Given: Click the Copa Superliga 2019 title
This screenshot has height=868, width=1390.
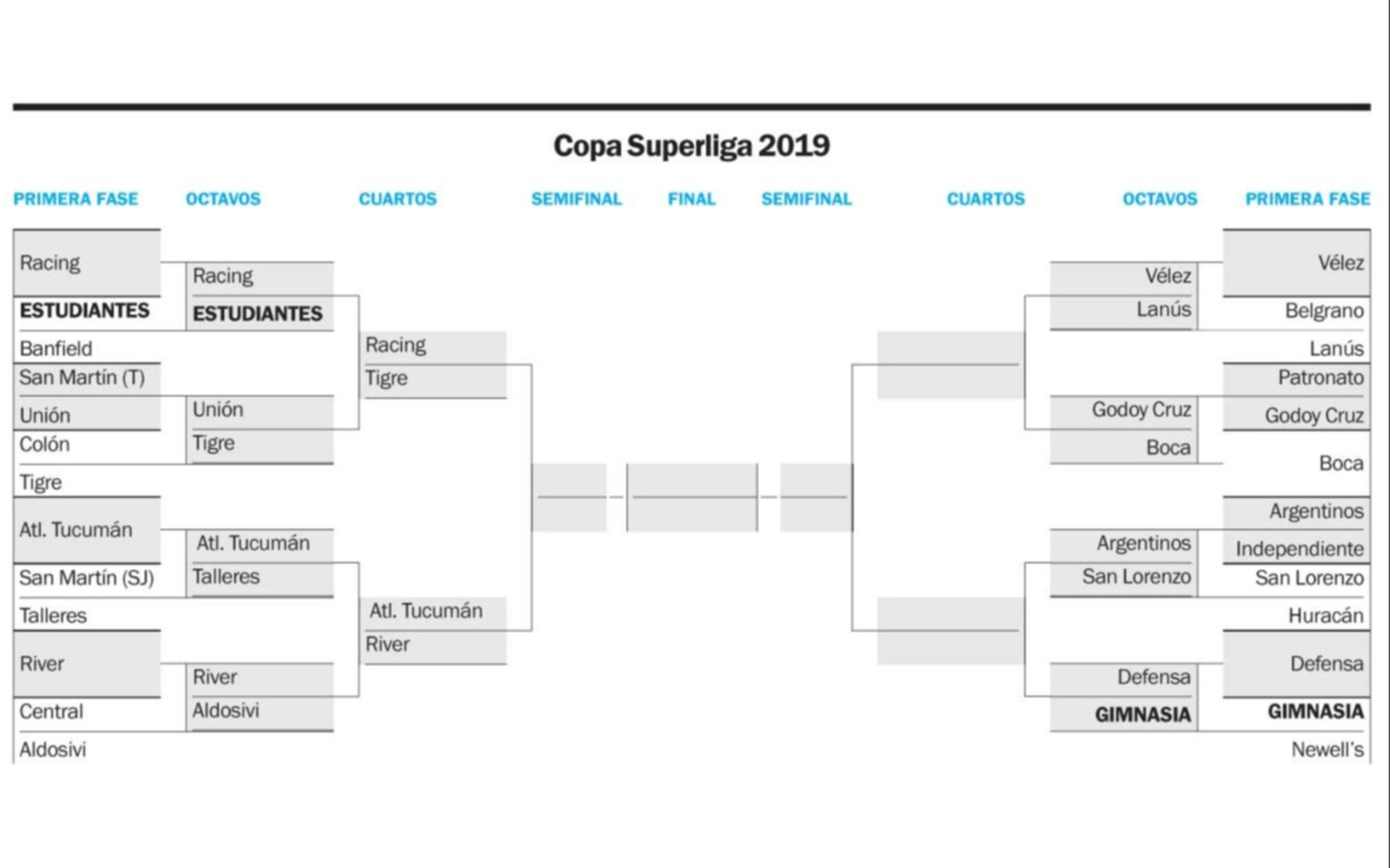Looking at the screenshot, I should tap(691, 146).
